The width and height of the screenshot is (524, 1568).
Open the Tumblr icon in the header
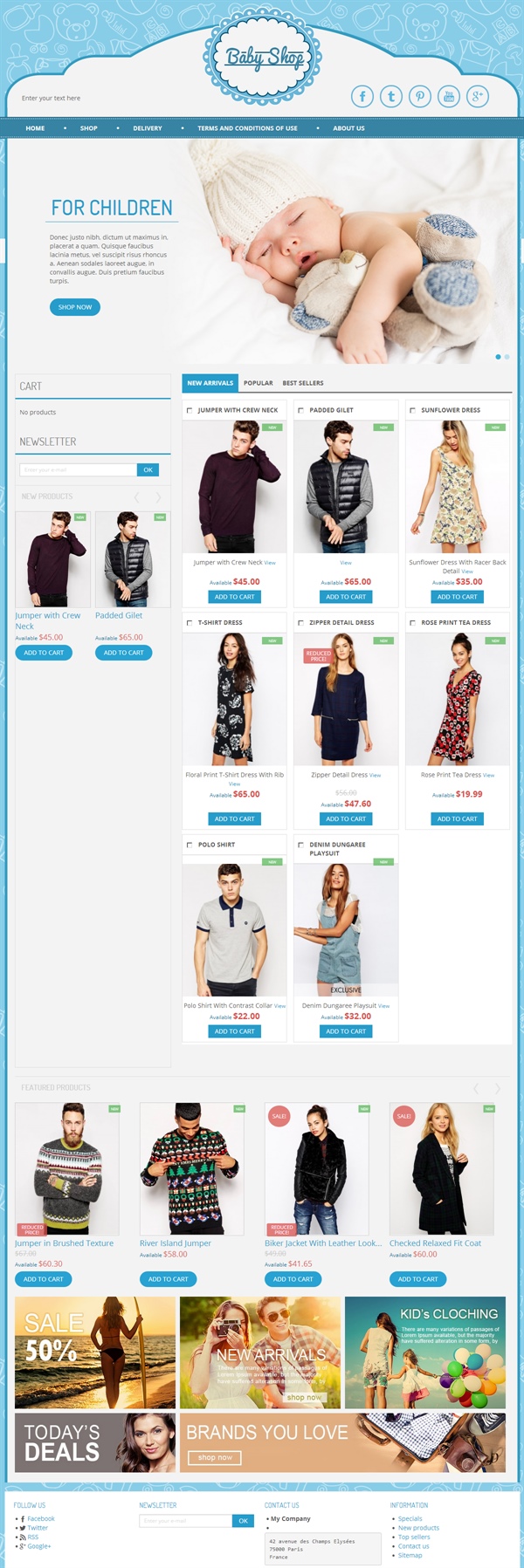pyautogui.click(x=391, y=96)
